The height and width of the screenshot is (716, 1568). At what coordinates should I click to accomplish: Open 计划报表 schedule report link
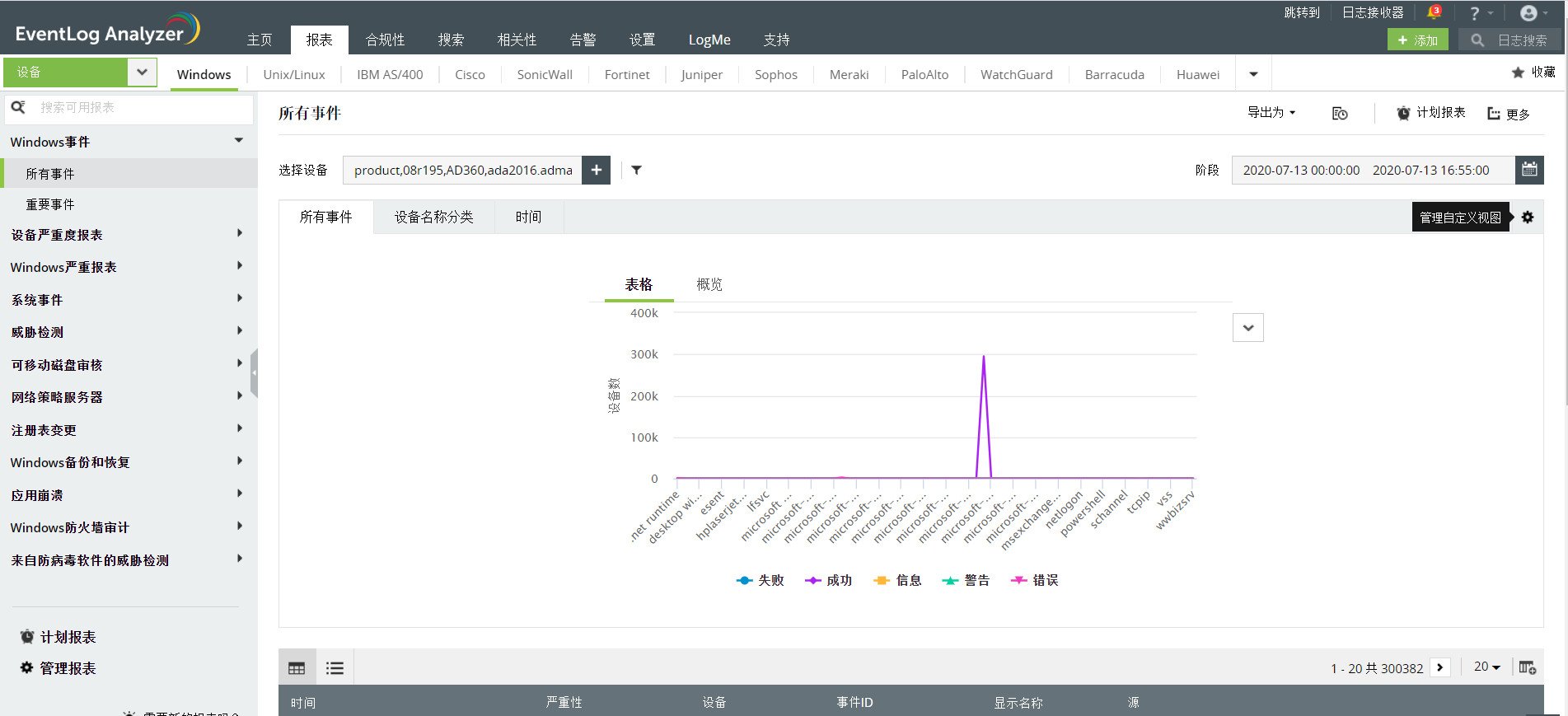tap(1430, 113)
